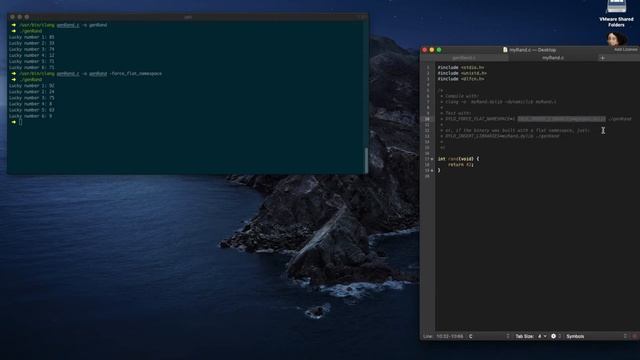Viewport: 640px width, 360px height.
Task: Switch to the genRand.c tab in editor
Action: tap(464, 58)
